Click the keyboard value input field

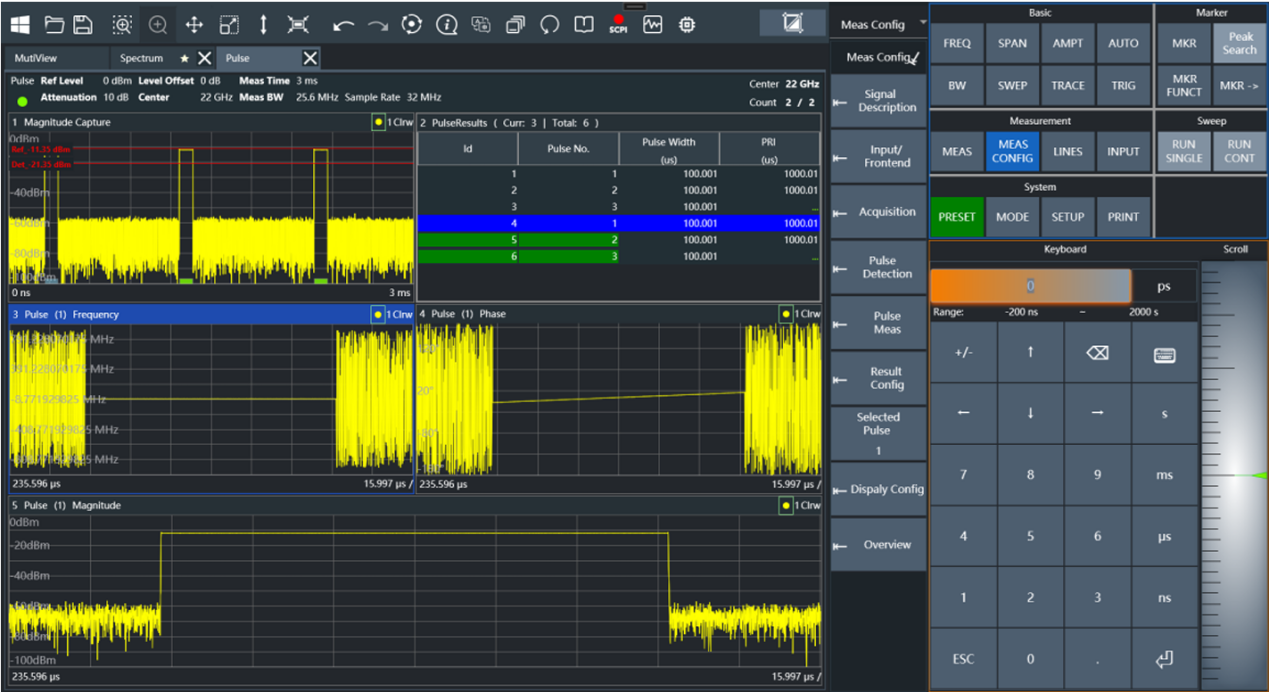point(1031,286)
